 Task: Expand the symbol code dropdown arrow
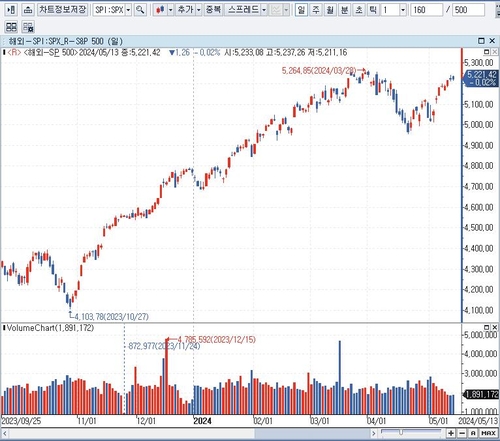[x=128, y=10]
